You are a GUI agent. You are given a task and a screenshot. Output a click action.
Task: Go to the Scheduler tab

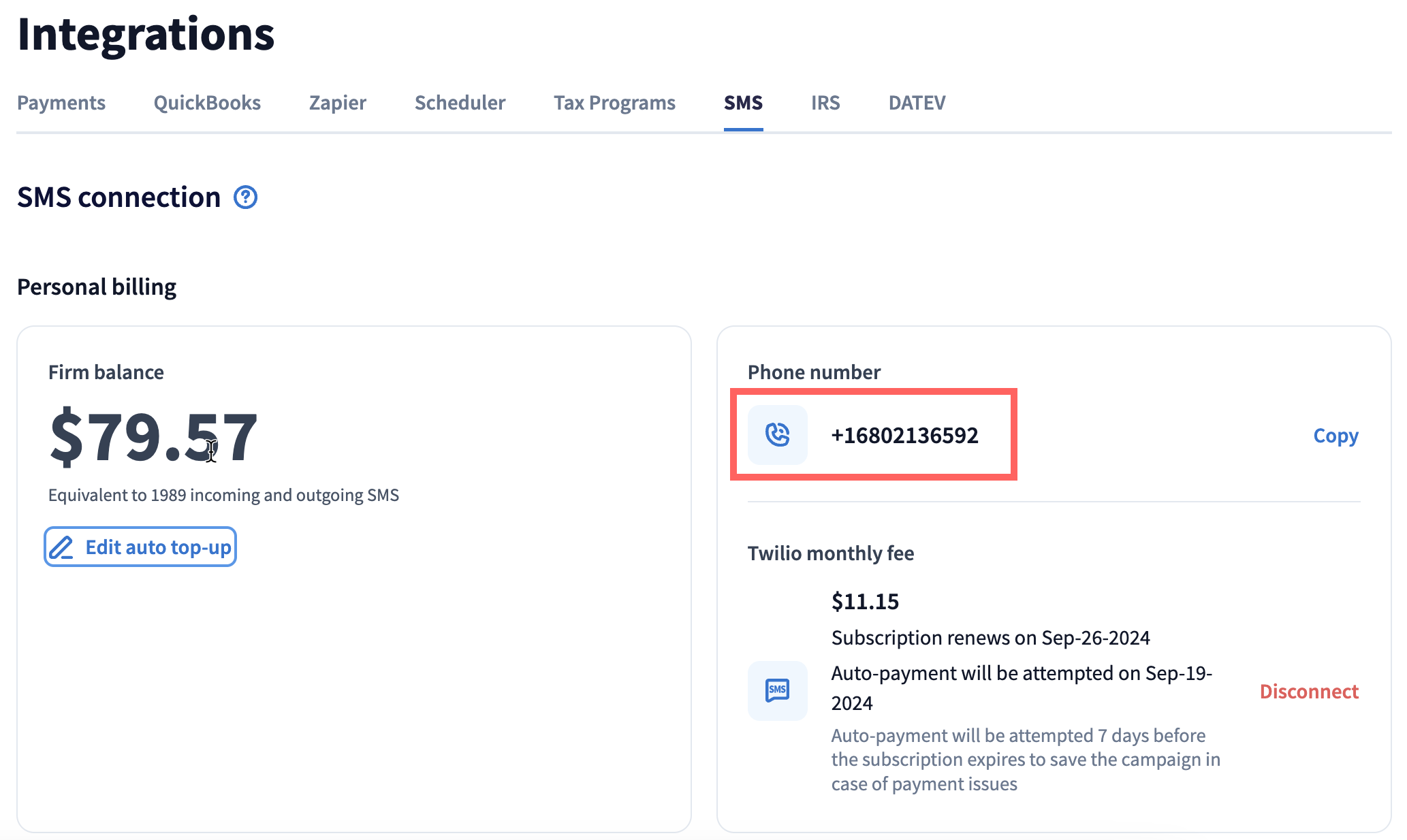tap(460, 103)
